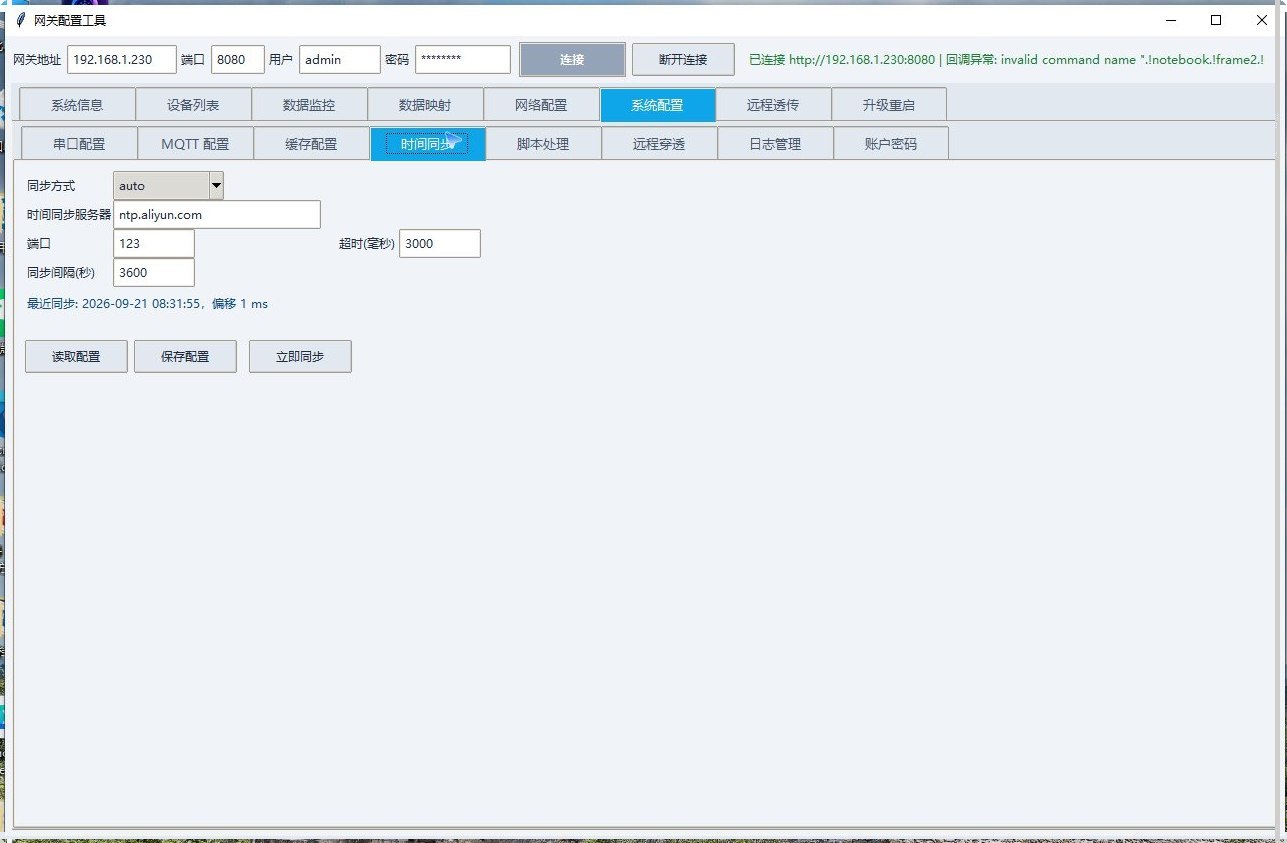Select the 数据监控 tab

click(x=309, y=105)
